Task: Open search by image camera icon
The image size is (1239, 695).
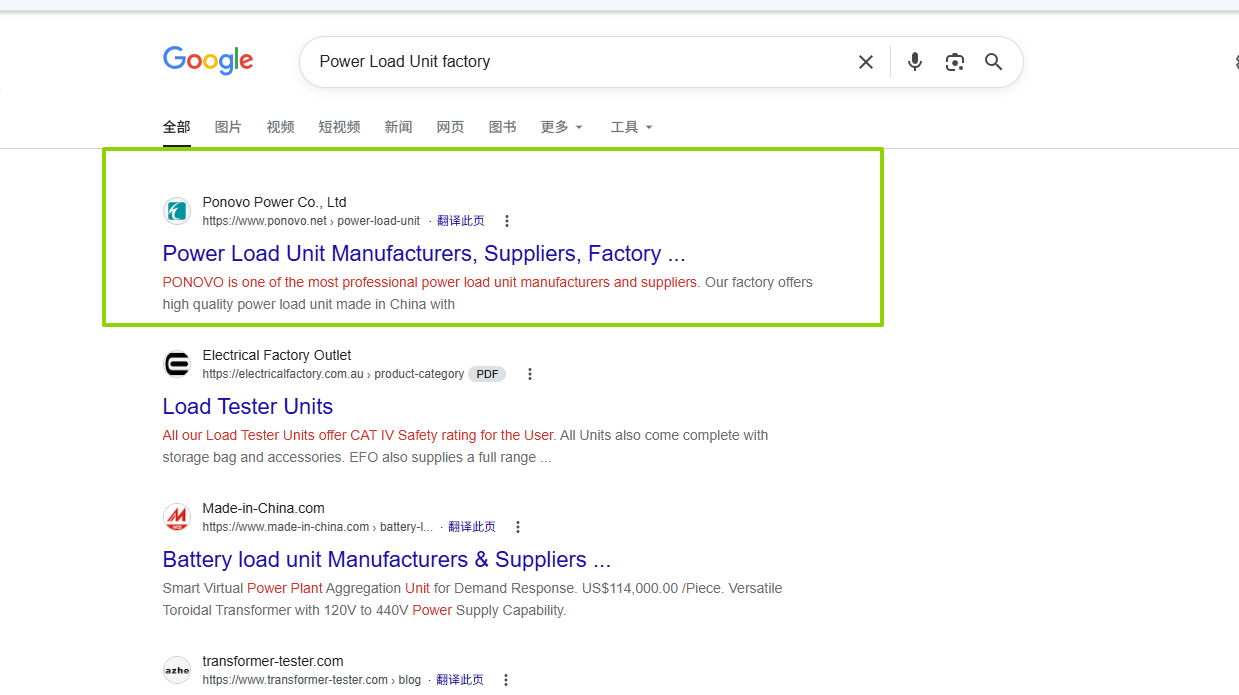Action: 955,62
